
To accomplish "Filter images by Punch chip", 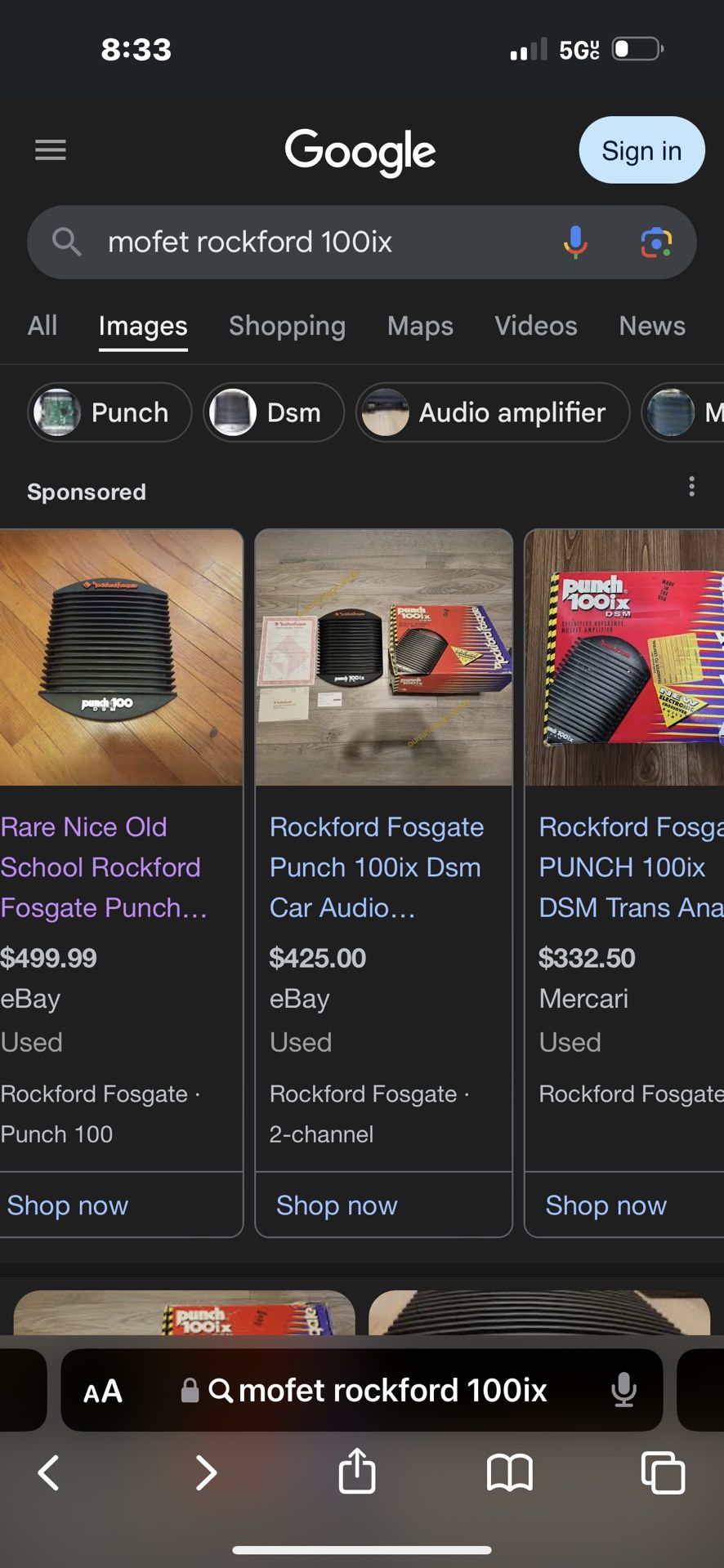I will 110,412.
